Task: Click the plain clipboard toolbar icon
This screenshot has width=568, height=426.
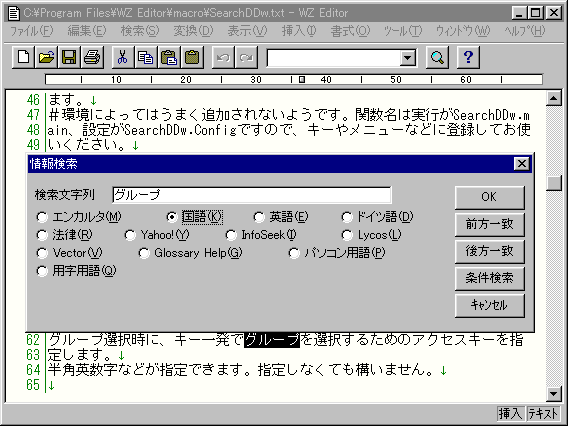Action: tap(192, 57)
